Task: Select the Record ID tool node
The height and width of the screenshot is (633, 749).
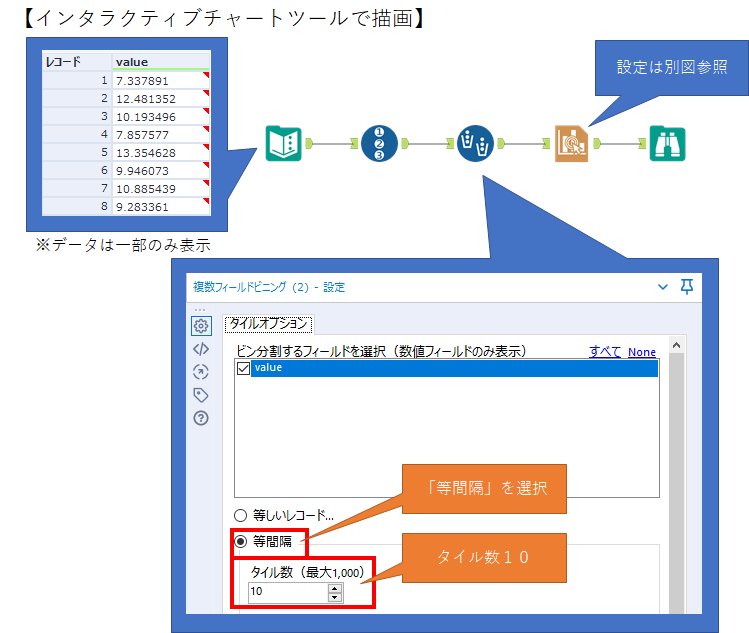Action: tap(379, 143)
